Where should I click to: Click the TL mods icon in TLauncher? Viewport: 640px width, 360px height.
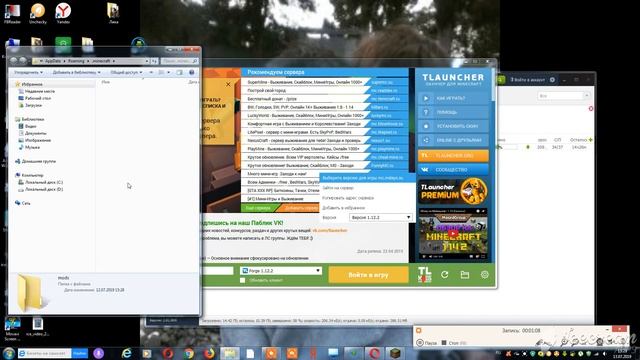pyautogui.click(x=424, y=274)
